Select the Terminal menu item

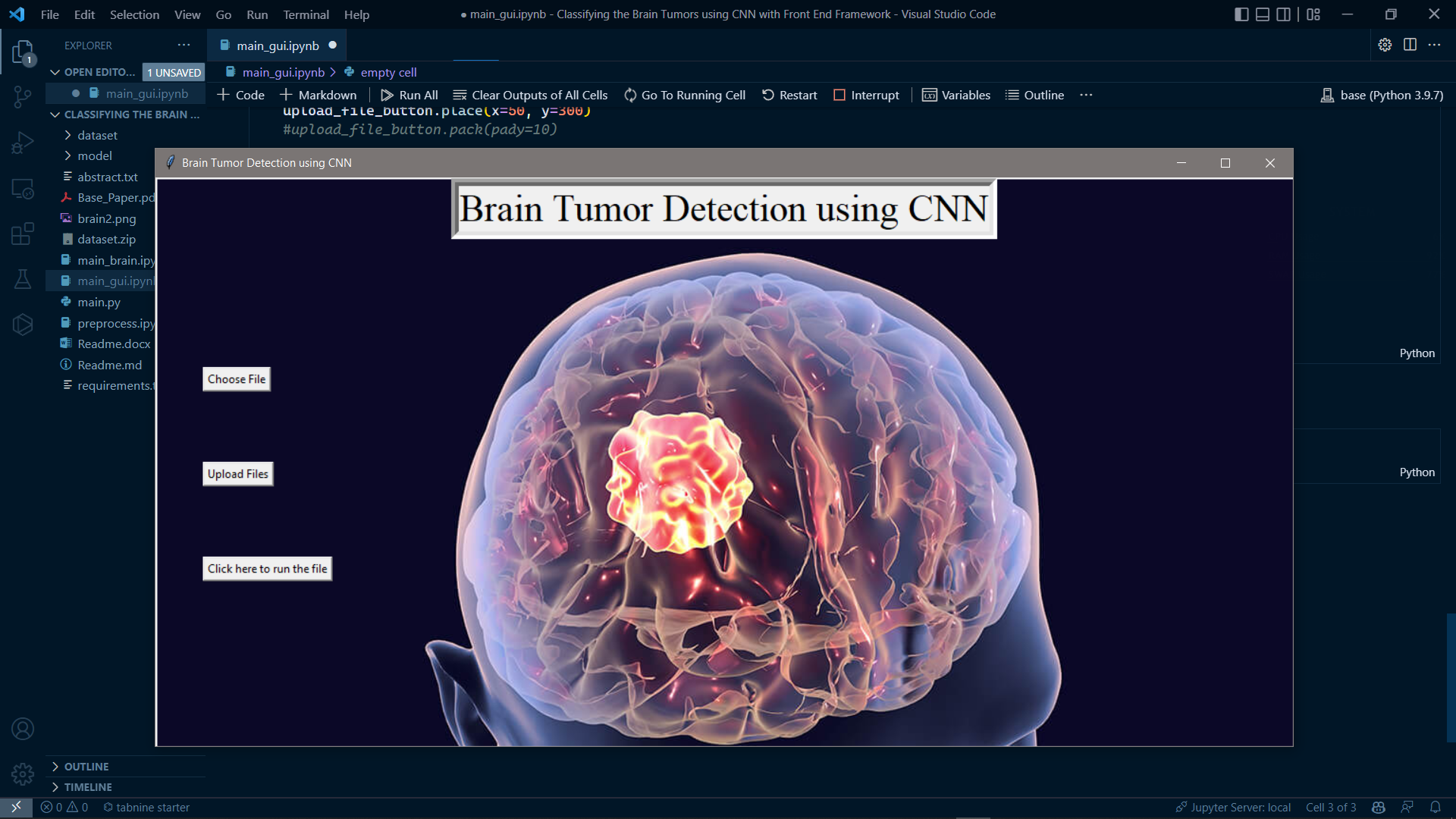click(x=305, y=13)
